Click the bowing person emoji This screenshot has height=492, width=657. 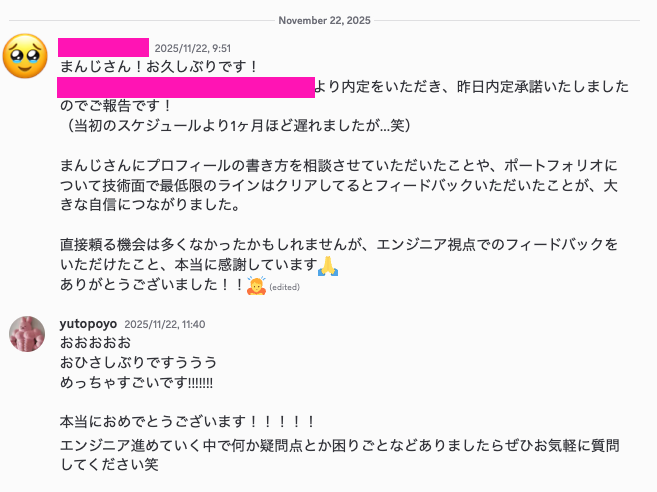coord(255,285)
